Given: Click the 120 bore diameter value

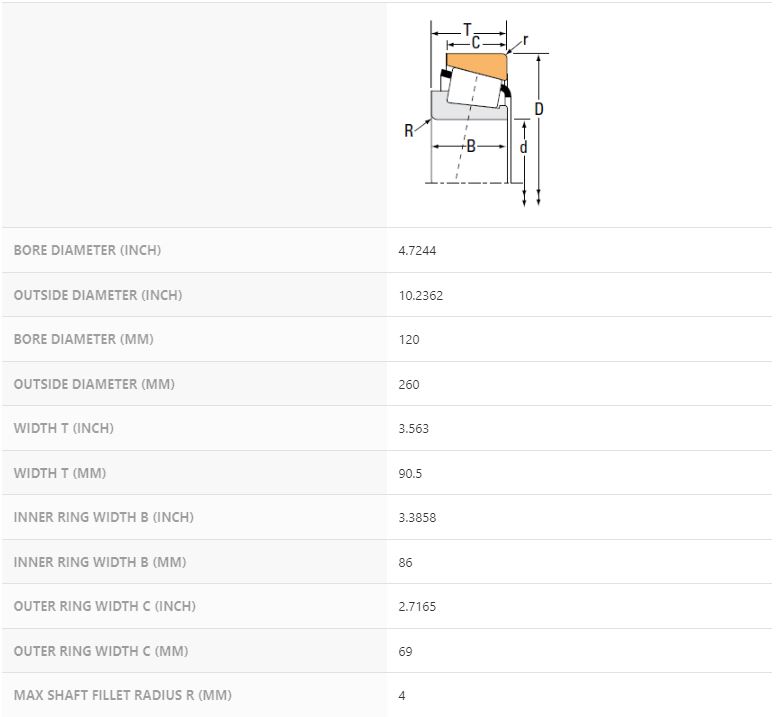Looking at the screenshot, I should point(409,340).
